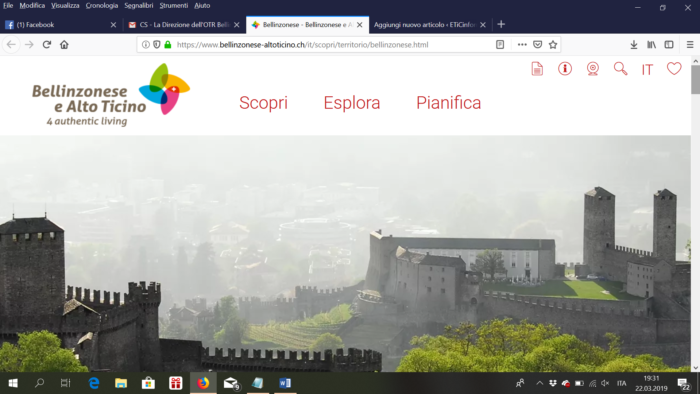Bookmark this page with the star icon

[553, 45]
